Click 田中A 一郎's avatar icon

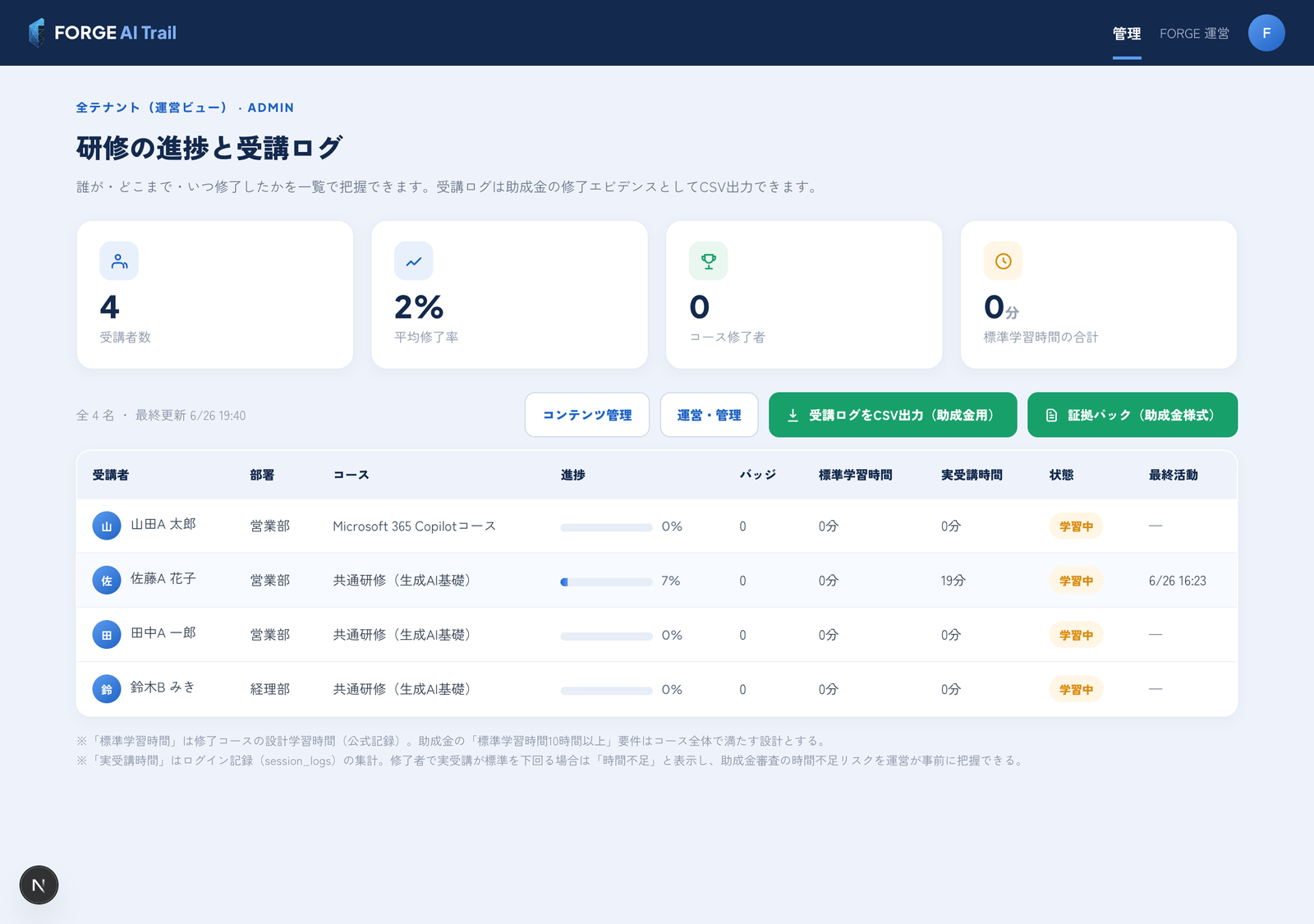(x=107, y=634)
